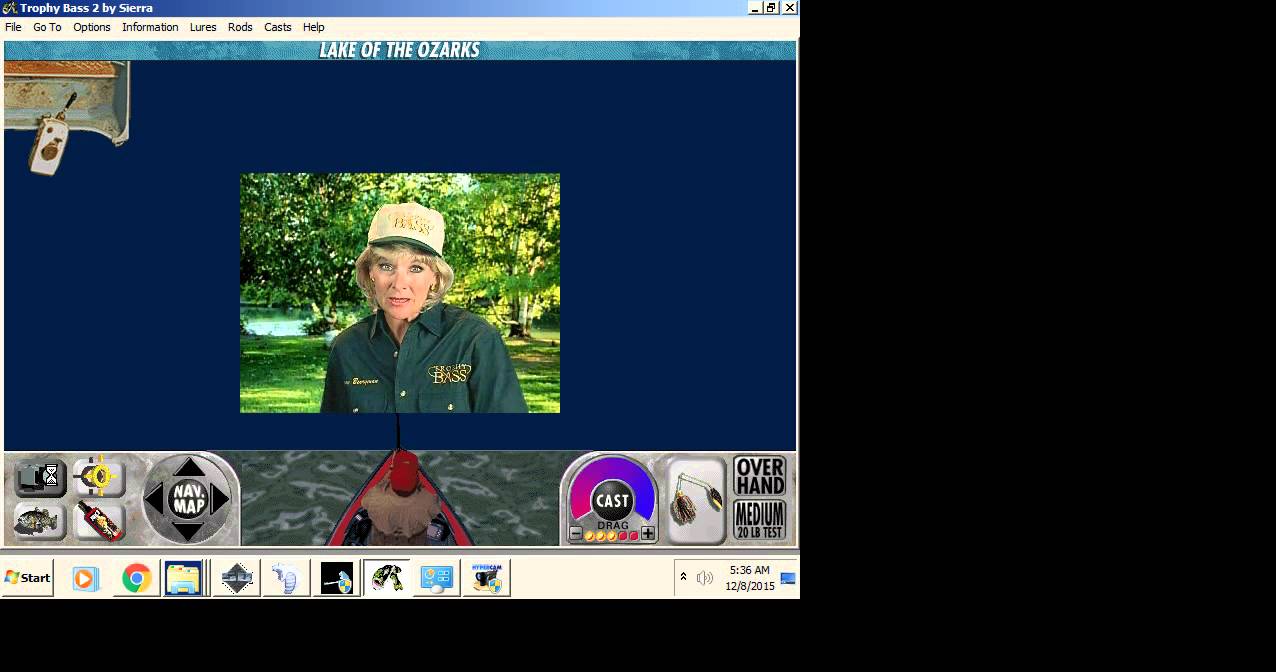Click the fish species icon

(x=40, y=521)
